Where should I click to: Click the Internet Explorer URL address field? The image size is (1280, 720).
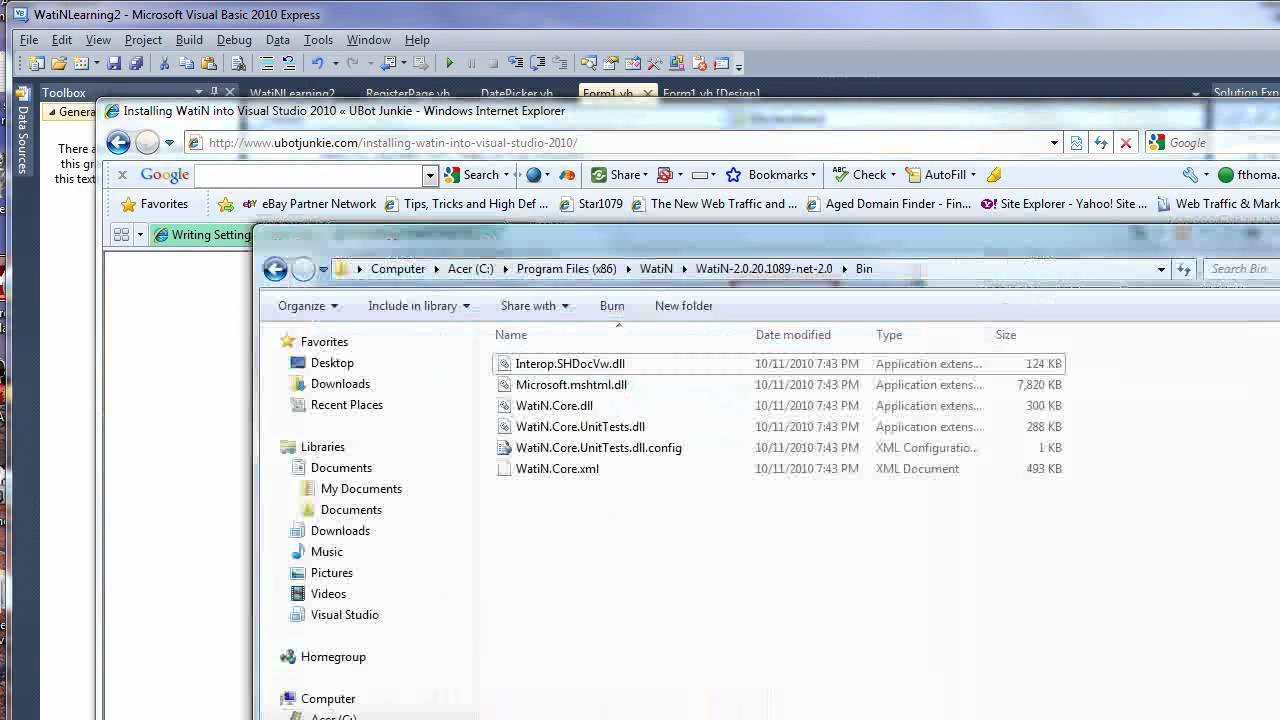[x=625, y=143]
